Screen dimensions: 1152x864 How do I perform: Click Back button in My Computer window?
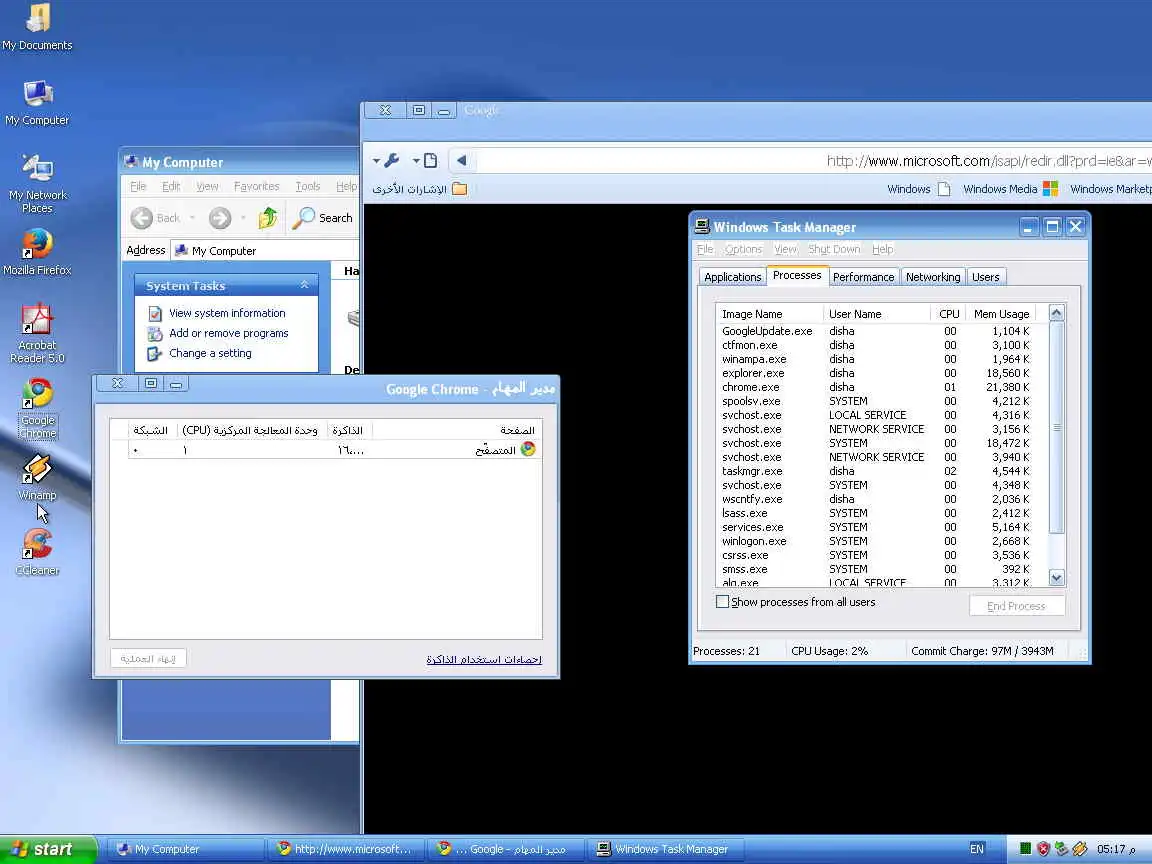point(156,218)
